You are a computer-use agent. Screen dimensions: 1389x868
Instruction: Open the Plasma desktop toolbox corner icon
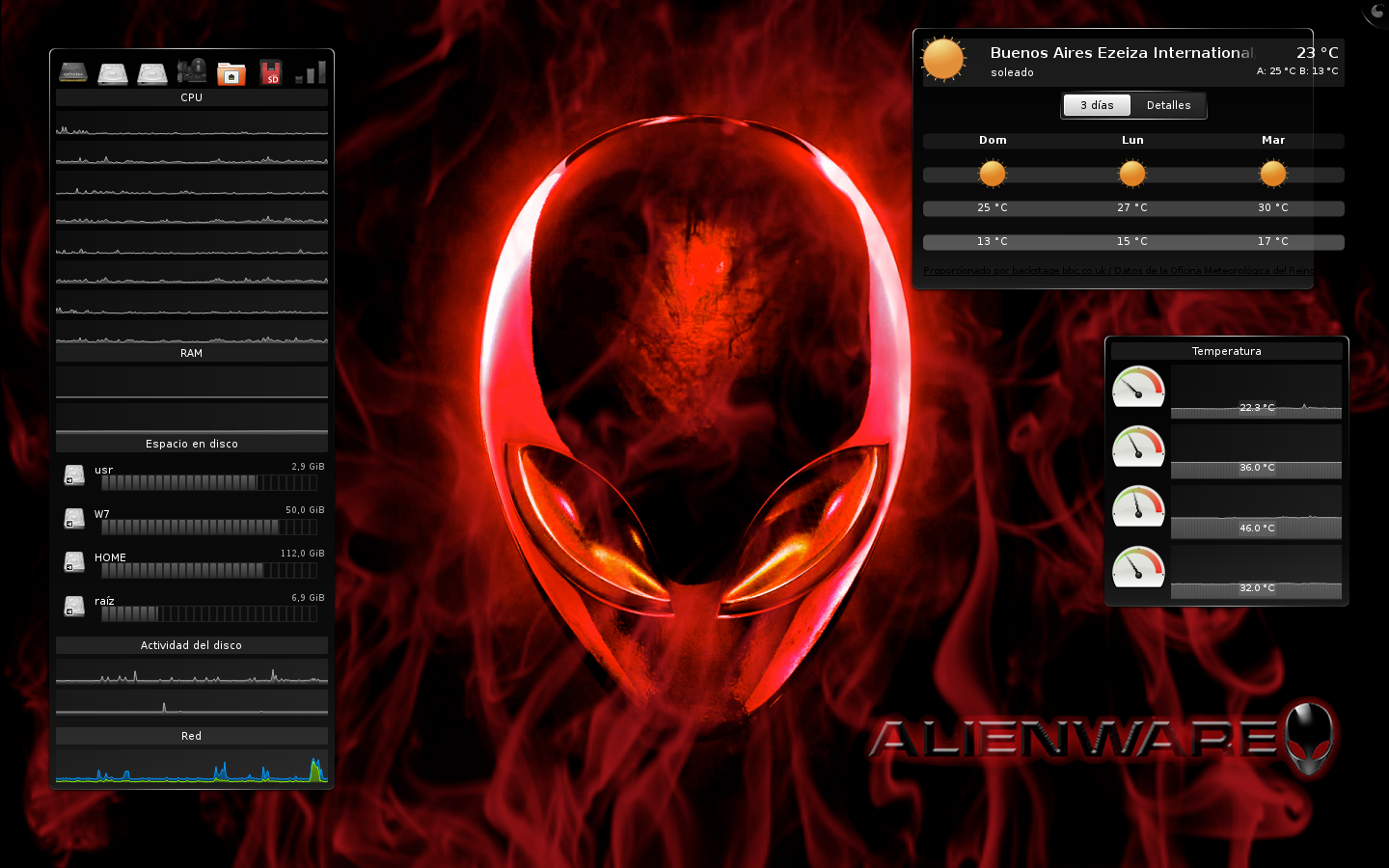pyautogui.click(x=1377, y=11)
